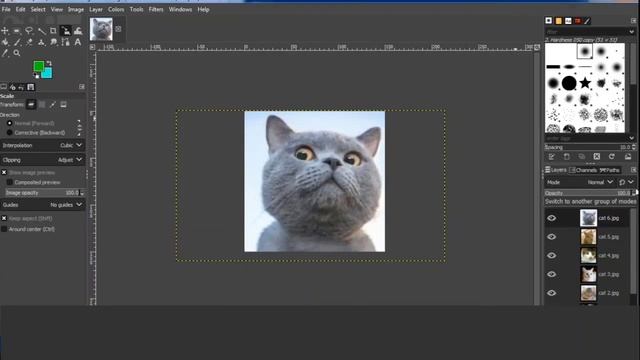Viewport: 640px width, 360px height.
Task: Select the Text tool
Action: 78,42
